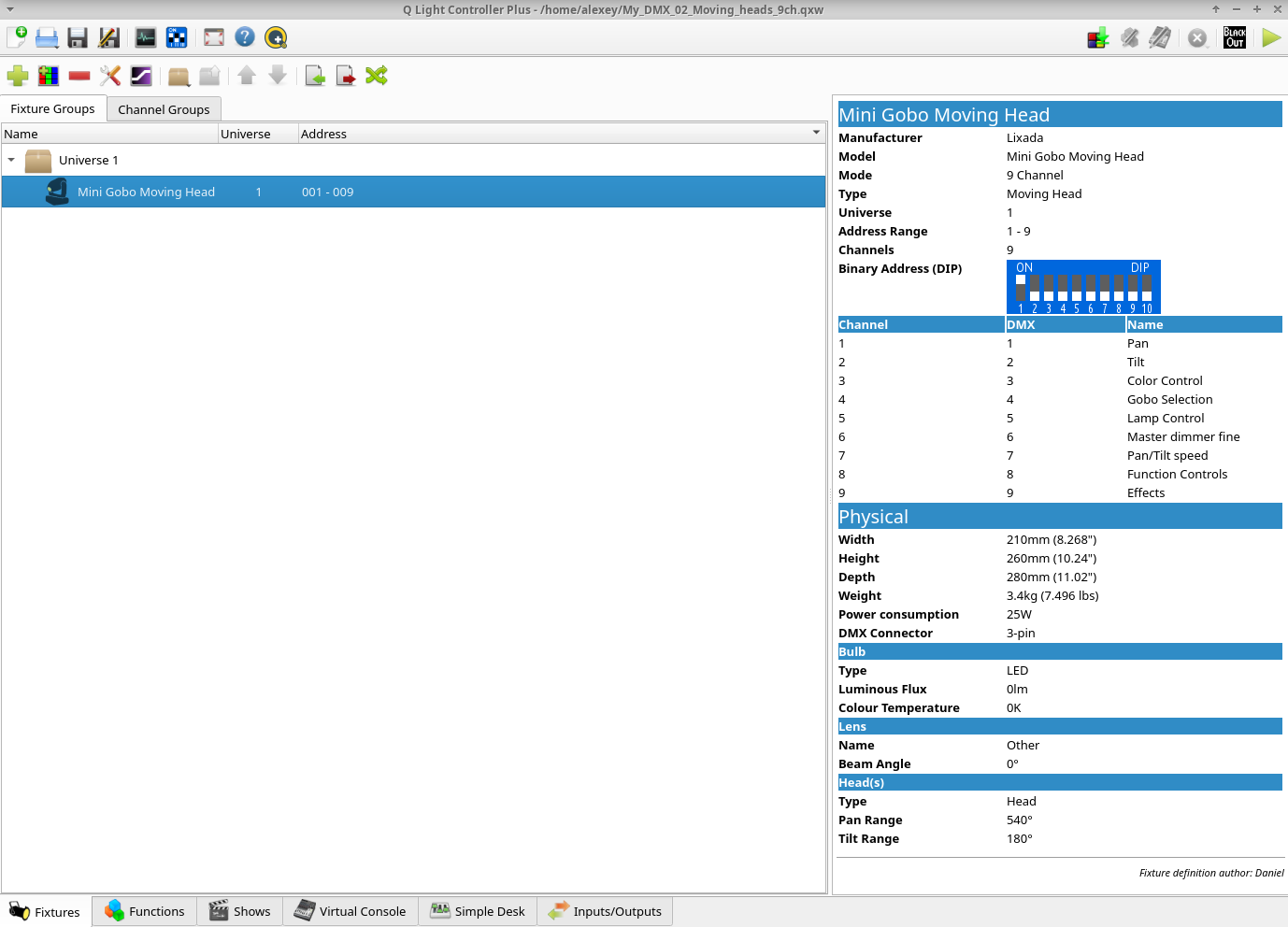This screenshot has height=927, width=1288.
Task: Remove fixture with the red minus
Action: (79, 76)
